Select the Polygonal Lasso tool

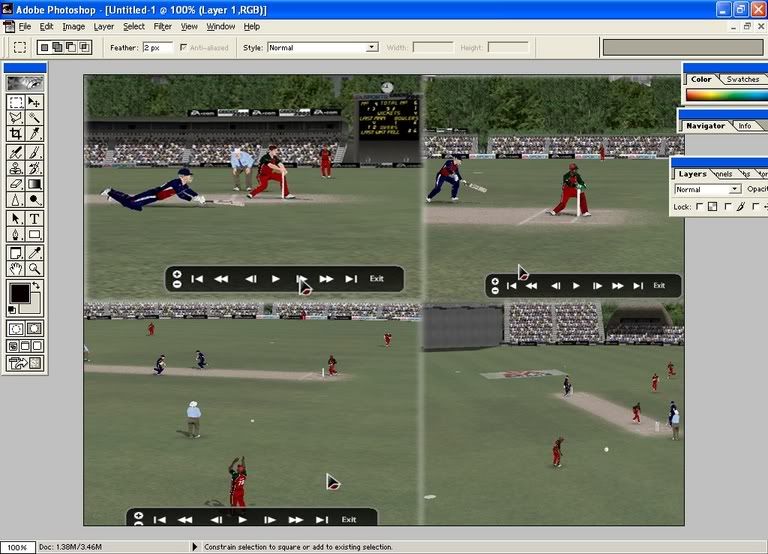point(16,118)
